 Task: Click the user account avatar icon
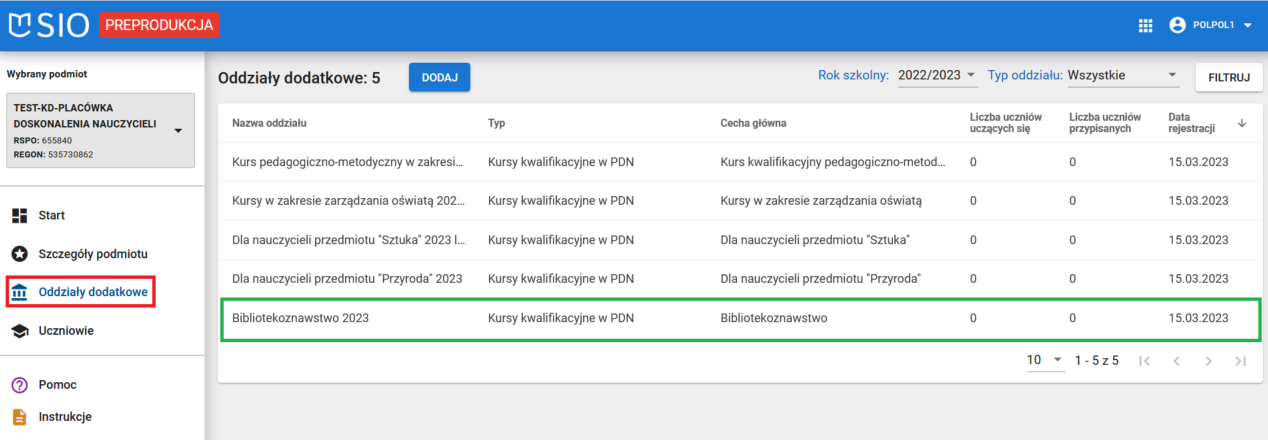(x=1177, y=25)
